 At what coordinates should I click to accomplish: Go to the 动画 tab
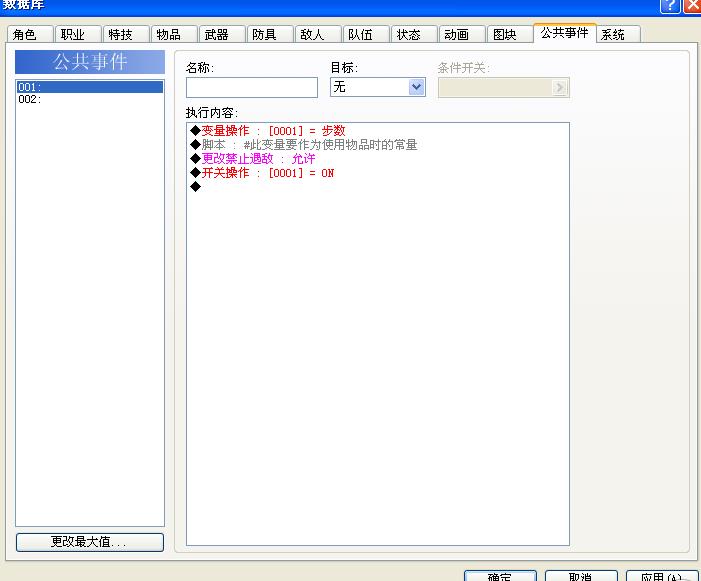462,34
